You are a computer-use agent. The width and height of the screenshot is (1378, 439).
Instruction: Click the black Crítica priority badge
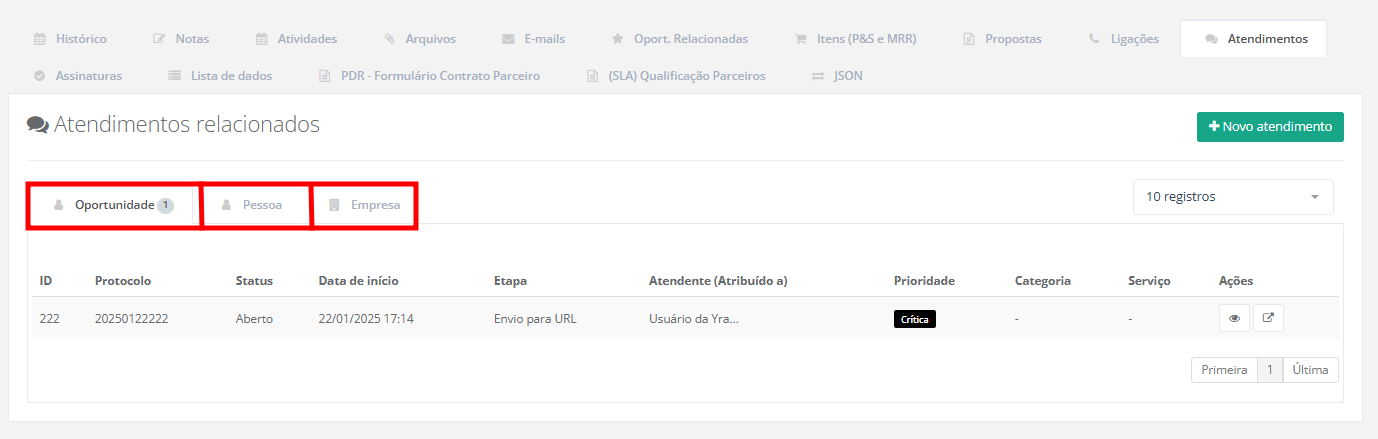tap(914, 319)
